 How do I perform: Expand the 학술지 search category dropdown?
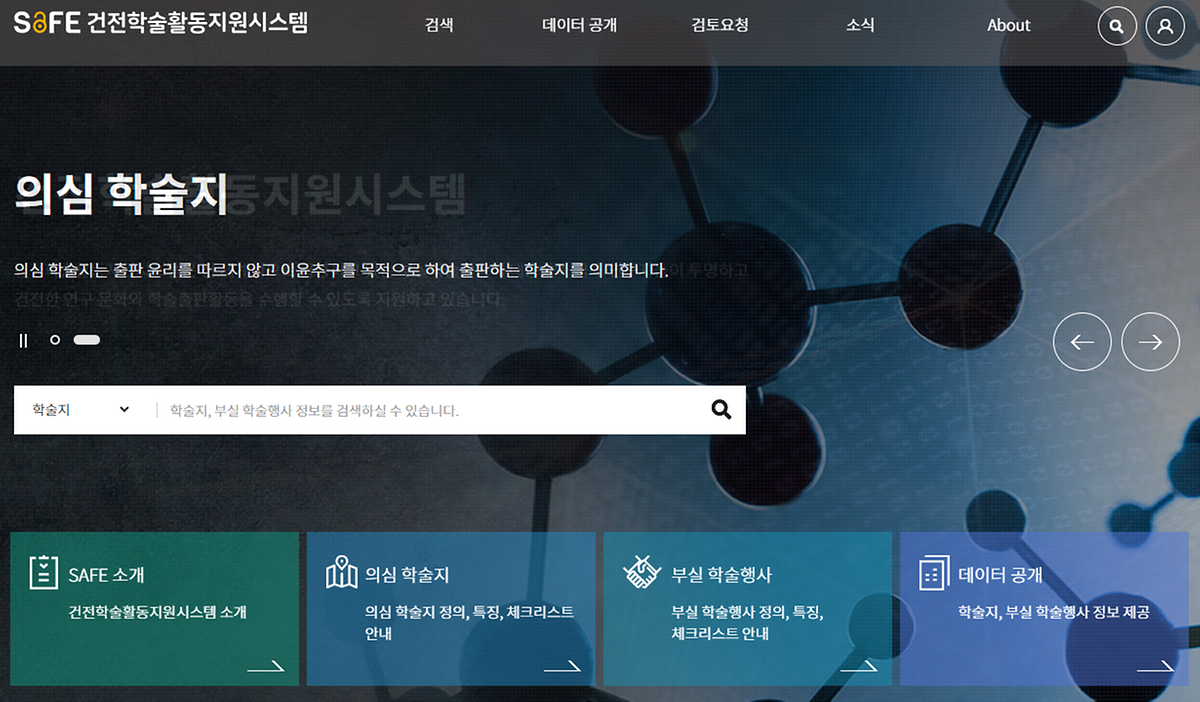81,410
